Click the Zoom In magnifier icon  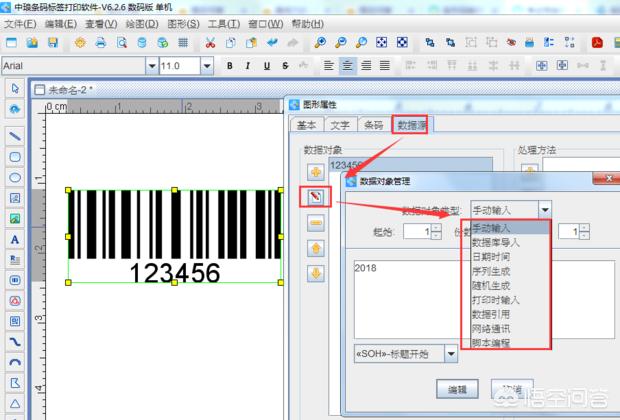(320, 42)
